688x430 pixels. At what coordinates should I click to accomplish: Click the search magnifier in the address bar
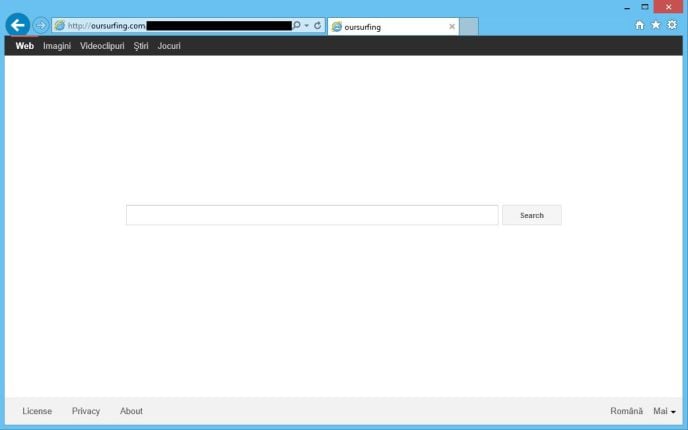click(x=297, y=25)
